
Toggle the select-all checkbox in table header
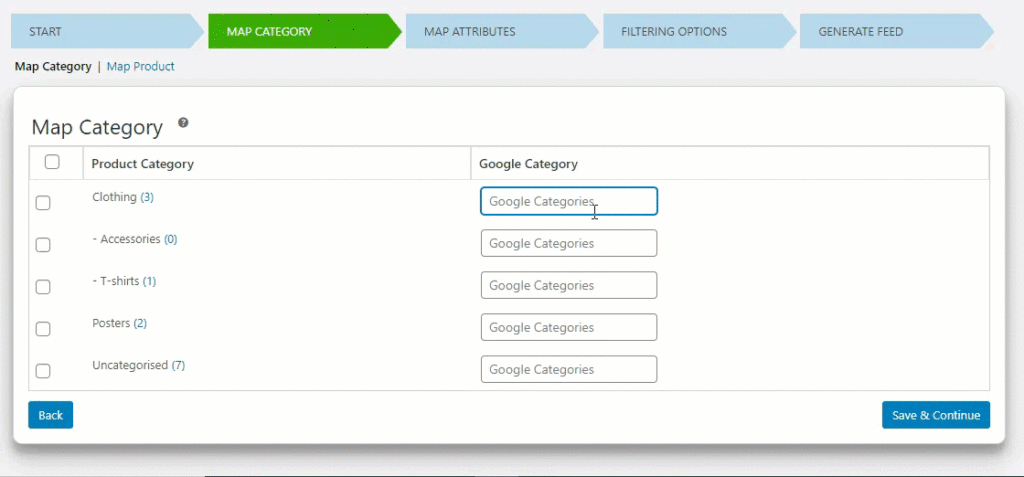pyautogui.click(x=52, y=161)
